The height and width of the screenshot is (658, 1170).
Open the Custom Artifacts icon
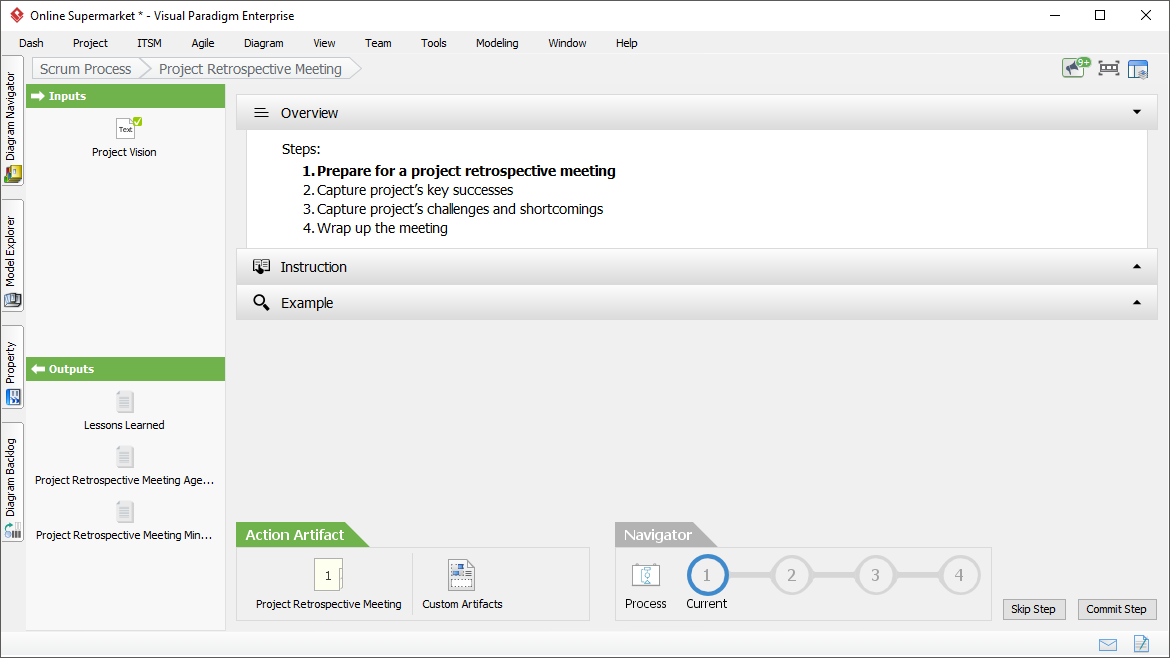462,575
